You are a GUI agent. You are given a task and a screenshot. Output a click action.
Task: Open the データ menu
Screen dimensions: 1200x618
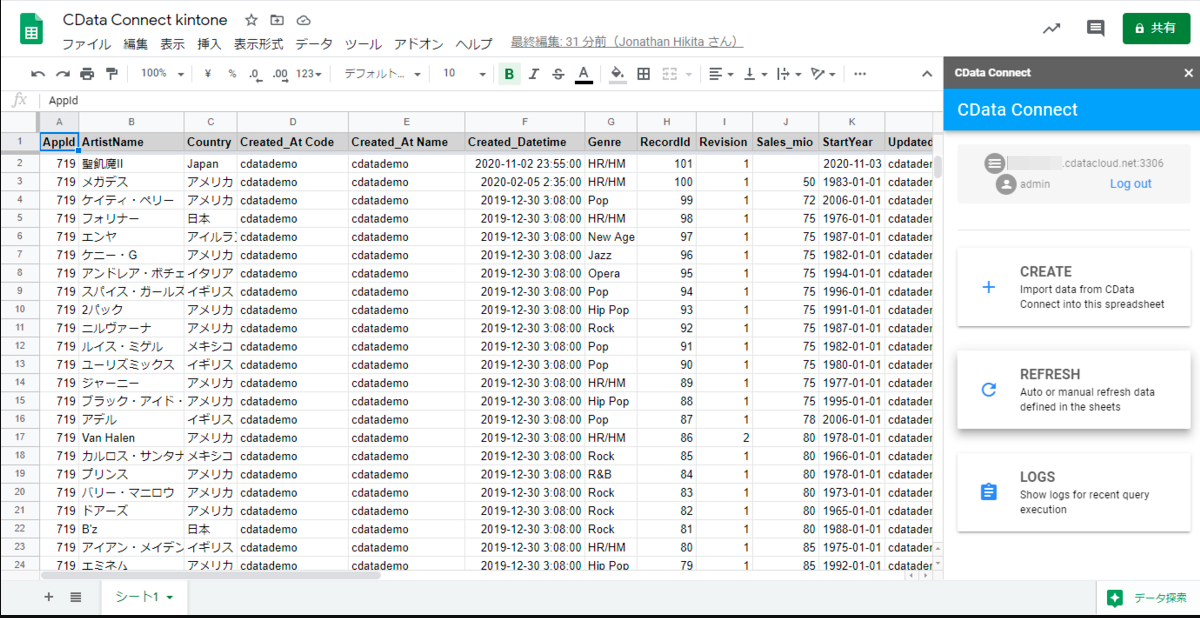(x=314, y=44)
